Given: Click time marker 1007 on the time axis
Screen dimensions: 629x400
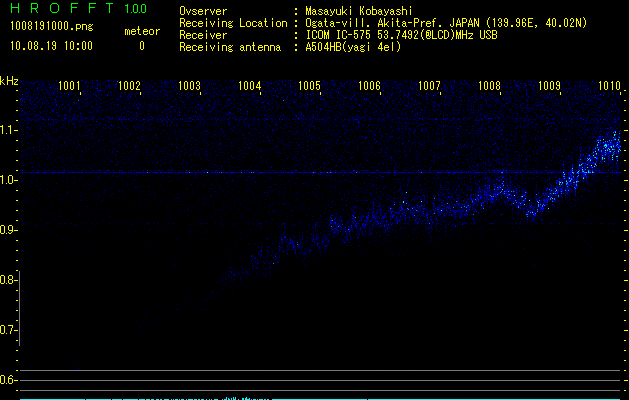Looking at the screenshot, I should 429,85.
